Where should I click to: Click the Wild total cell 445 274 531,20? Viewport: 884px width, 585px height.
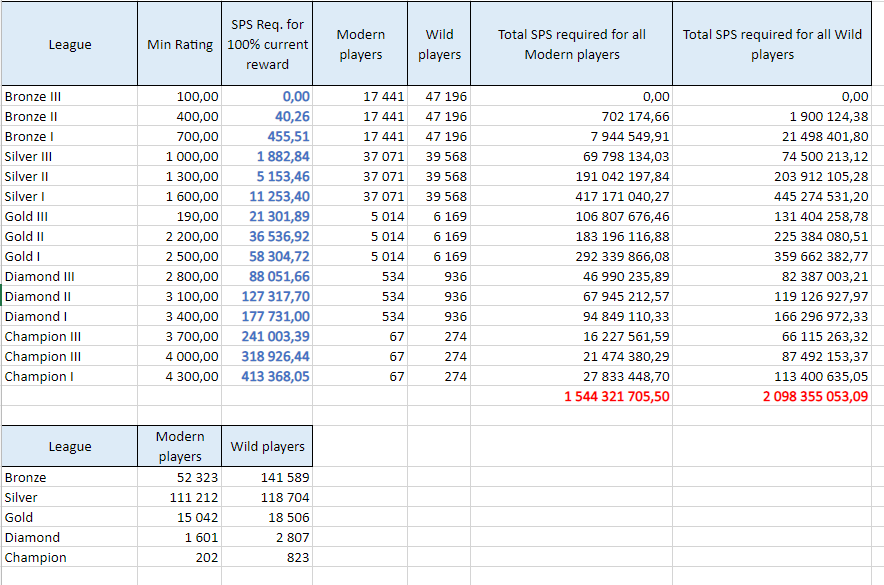772,196
